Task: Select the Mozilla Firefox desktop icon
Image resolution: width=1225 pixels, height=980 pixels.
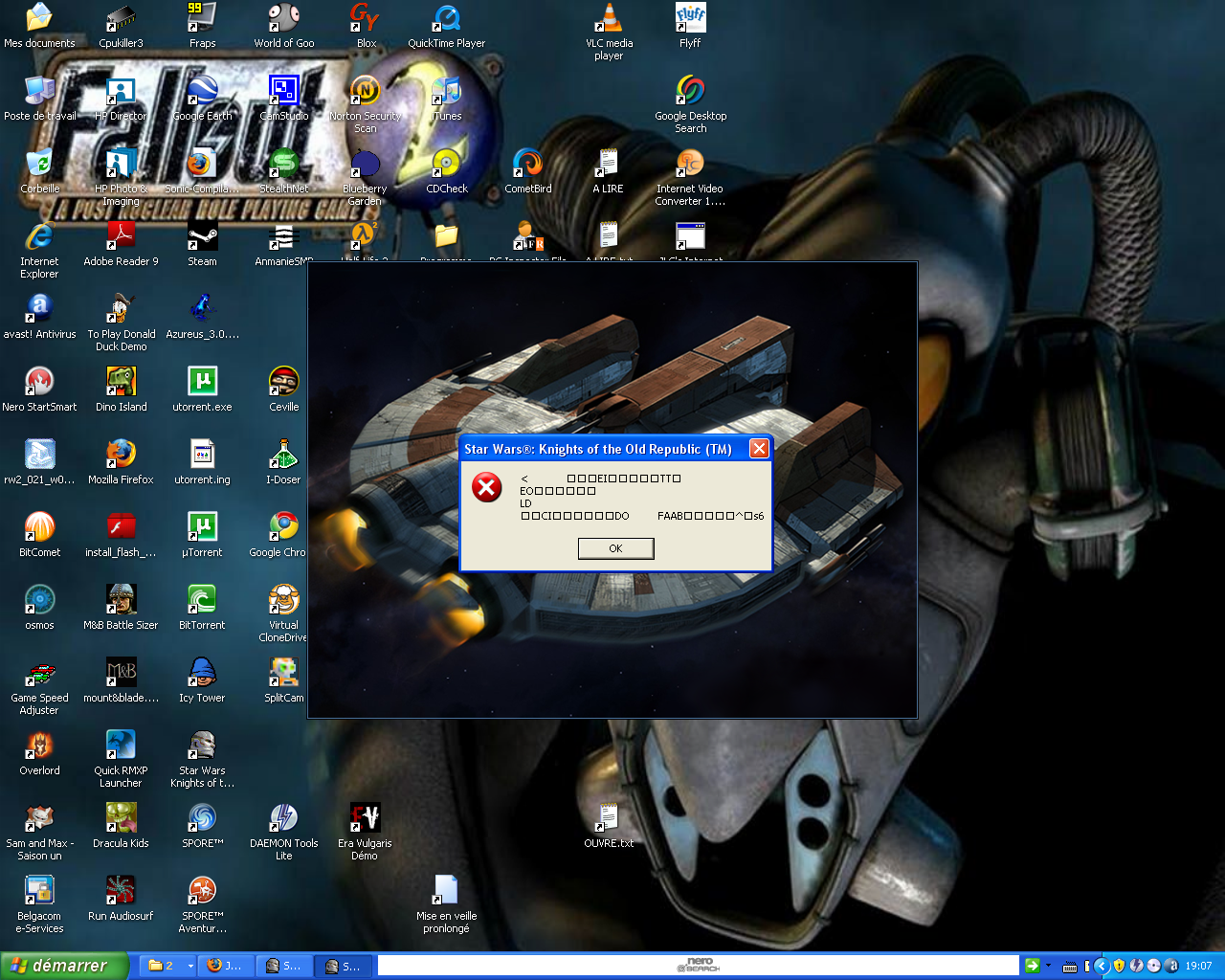Action: pos(121,462)
